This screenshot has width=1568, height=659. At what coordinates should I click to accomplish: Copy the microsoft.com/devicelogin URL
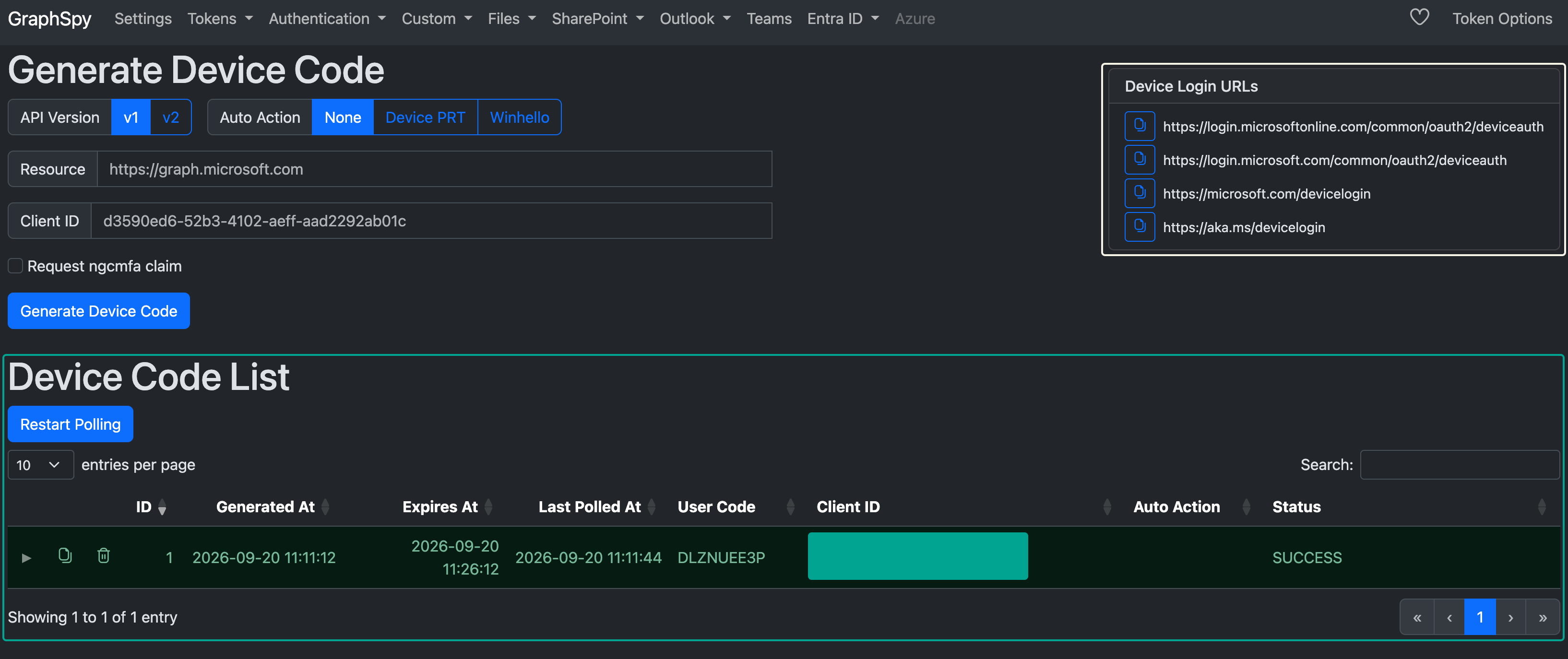tap(1140, 193)
